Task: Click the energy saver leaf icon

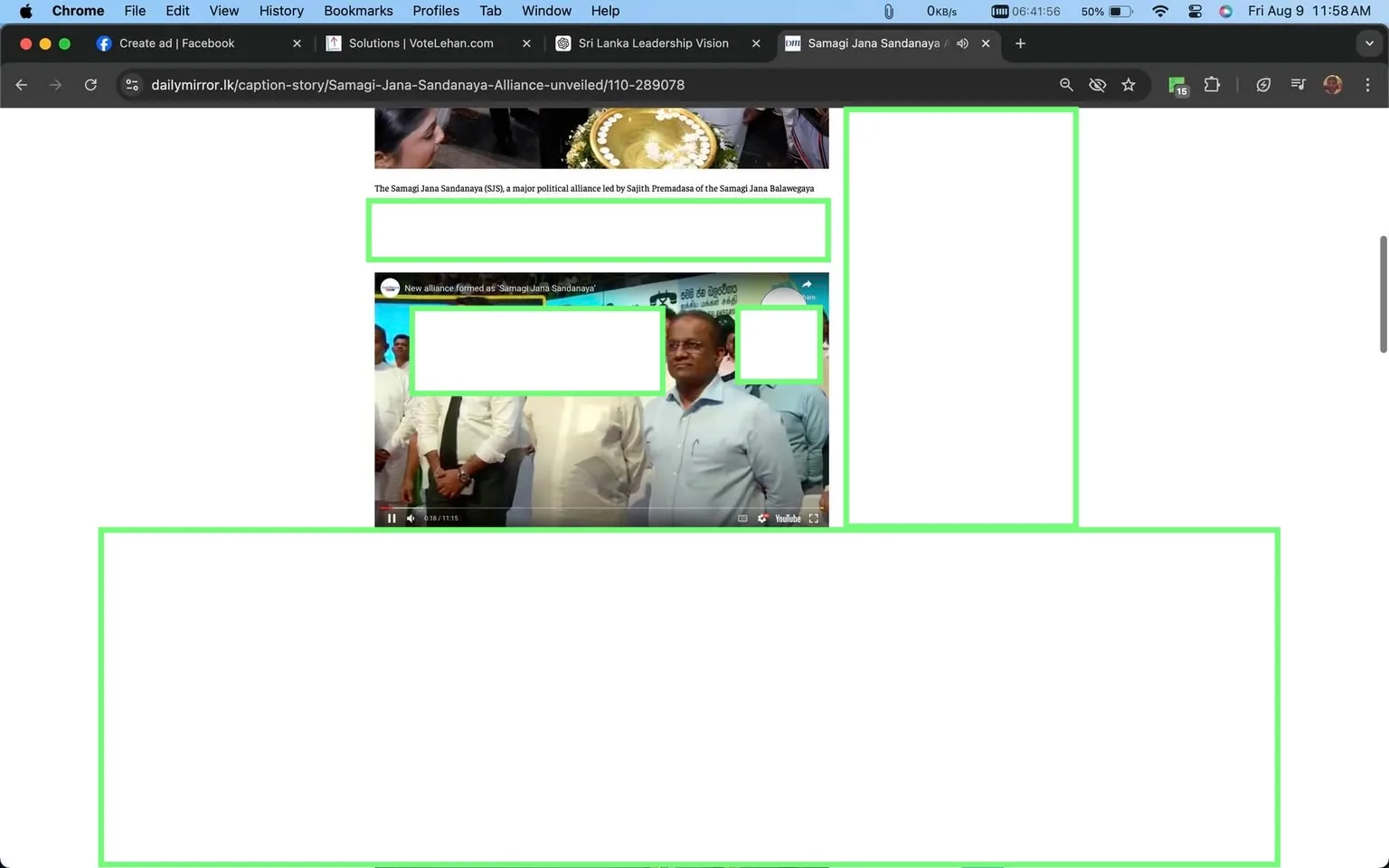Action: coord(1263,84)
